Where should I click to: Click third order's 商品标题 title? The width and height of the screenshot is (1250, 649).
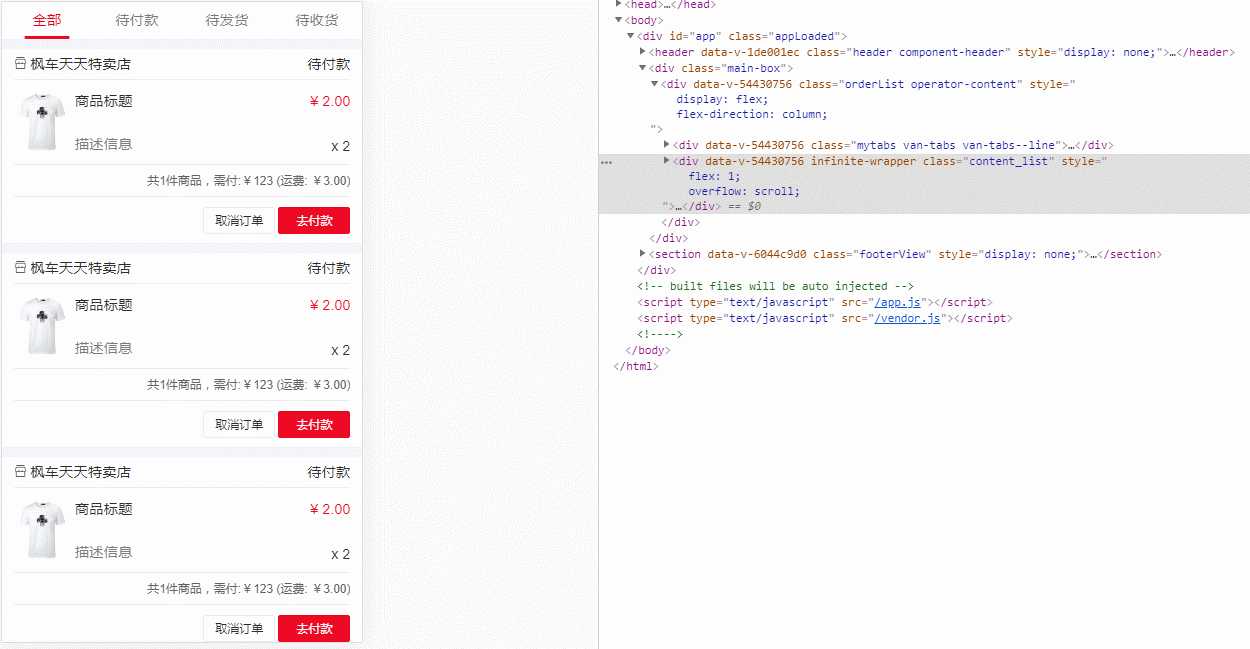pyautogui.click(x=104, y=509)
